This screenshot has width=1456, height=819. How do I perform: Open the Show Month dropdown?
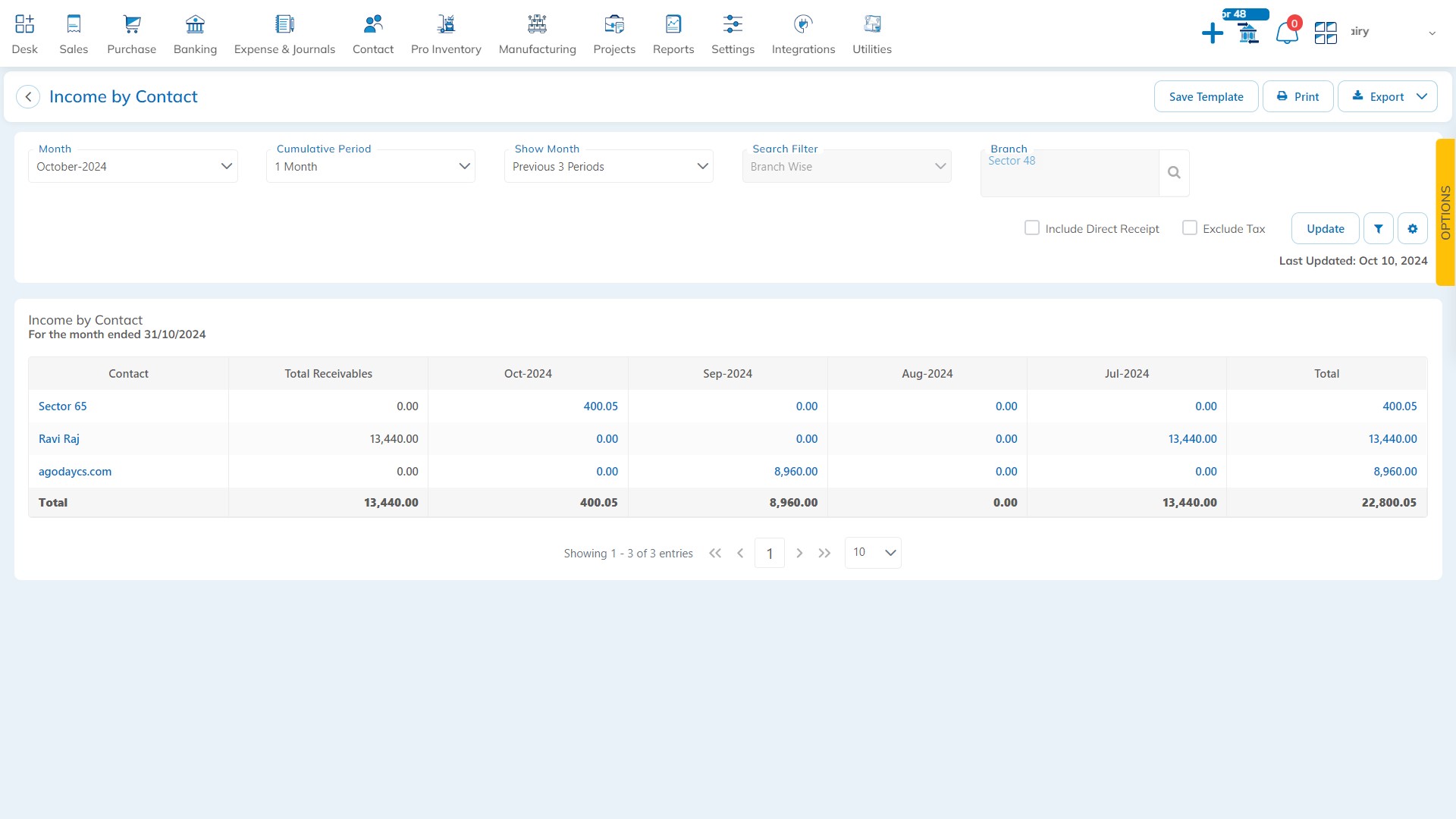[609, 166]
